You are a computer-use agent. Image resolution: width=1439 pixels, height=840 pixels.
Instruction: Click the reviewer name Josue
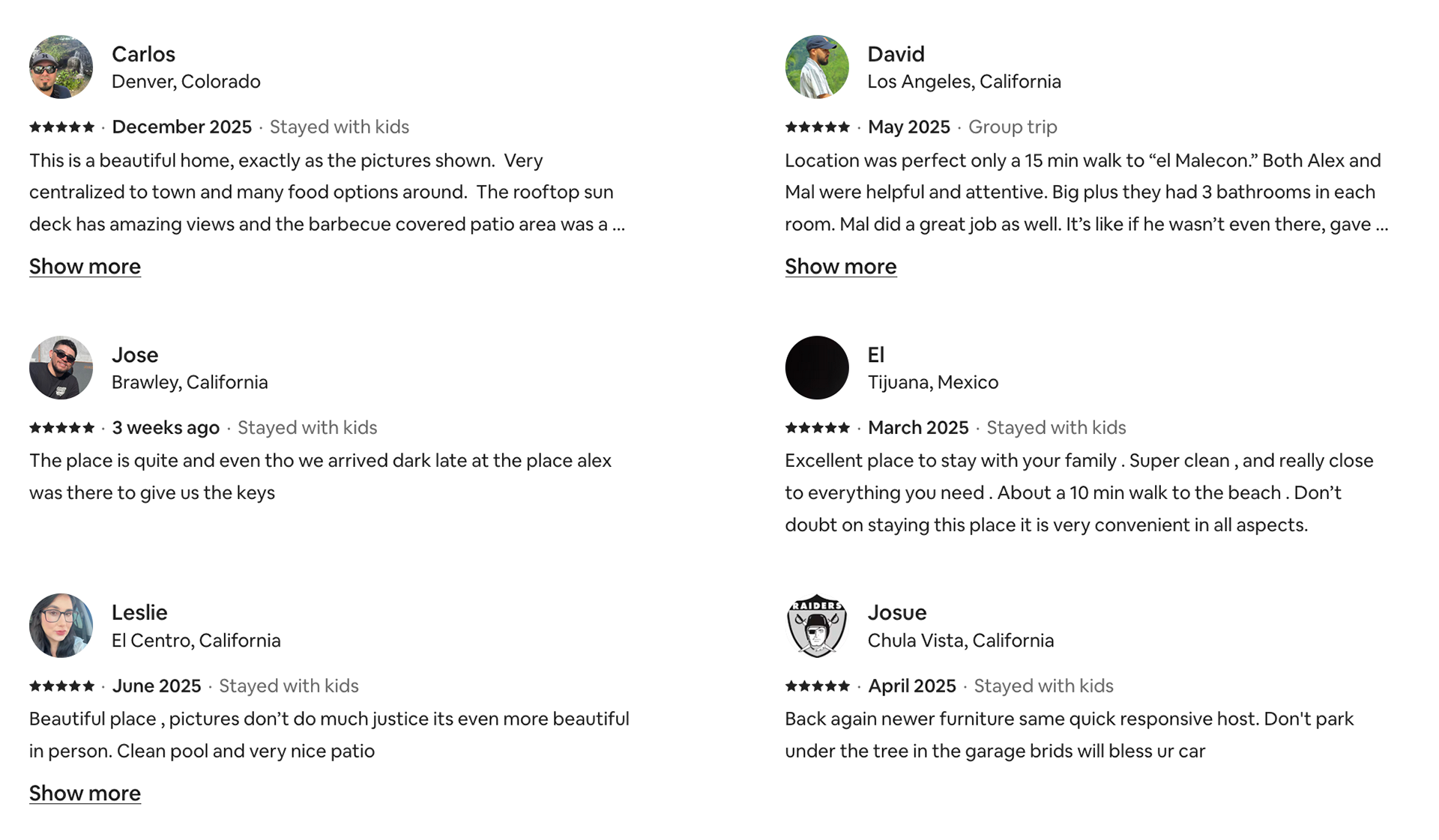[896, 612]
